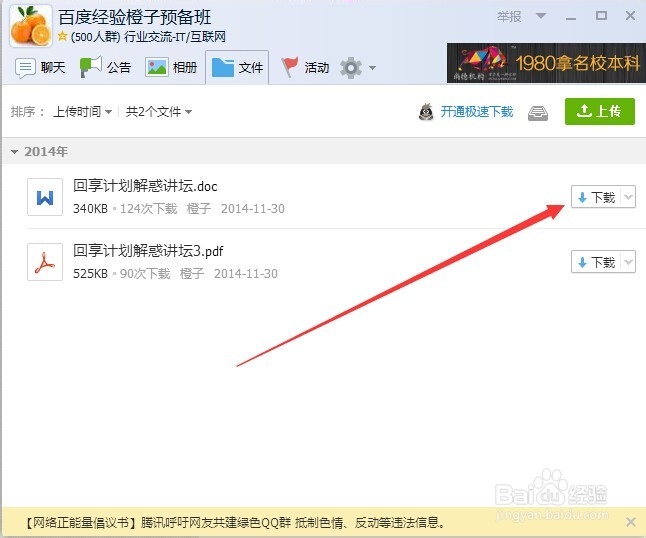Download 回享计划解惑讲坛.doc

(x=596, y=197)
